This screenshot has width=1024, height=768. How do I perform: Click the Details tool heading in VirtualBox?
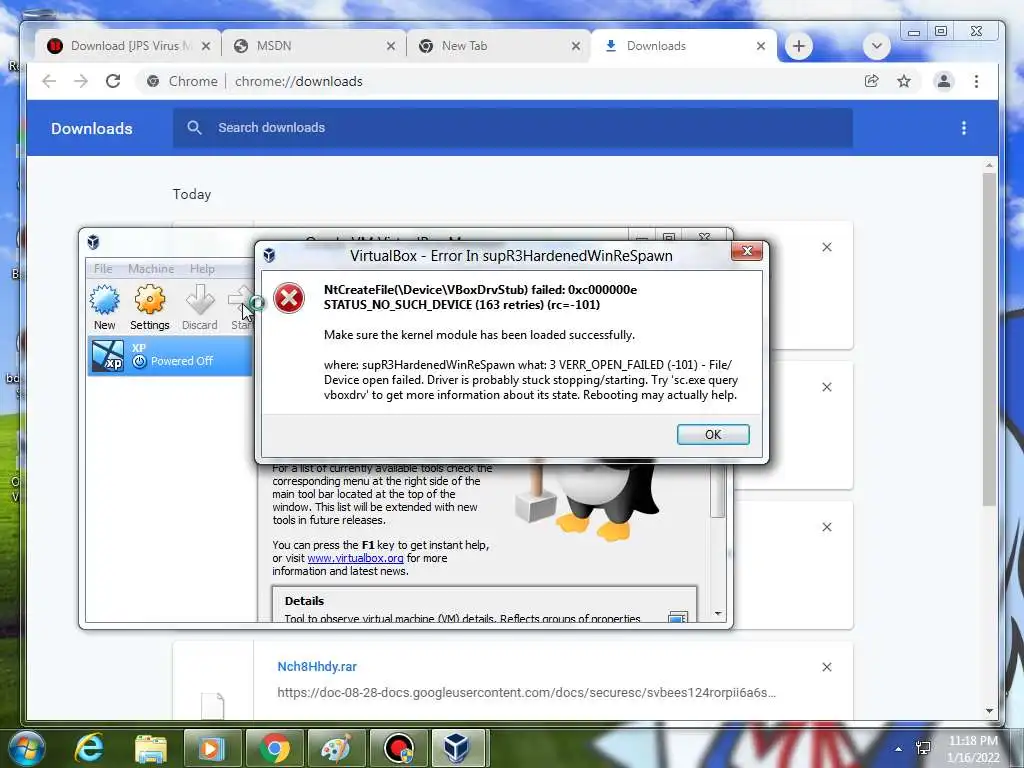(304, 601)
